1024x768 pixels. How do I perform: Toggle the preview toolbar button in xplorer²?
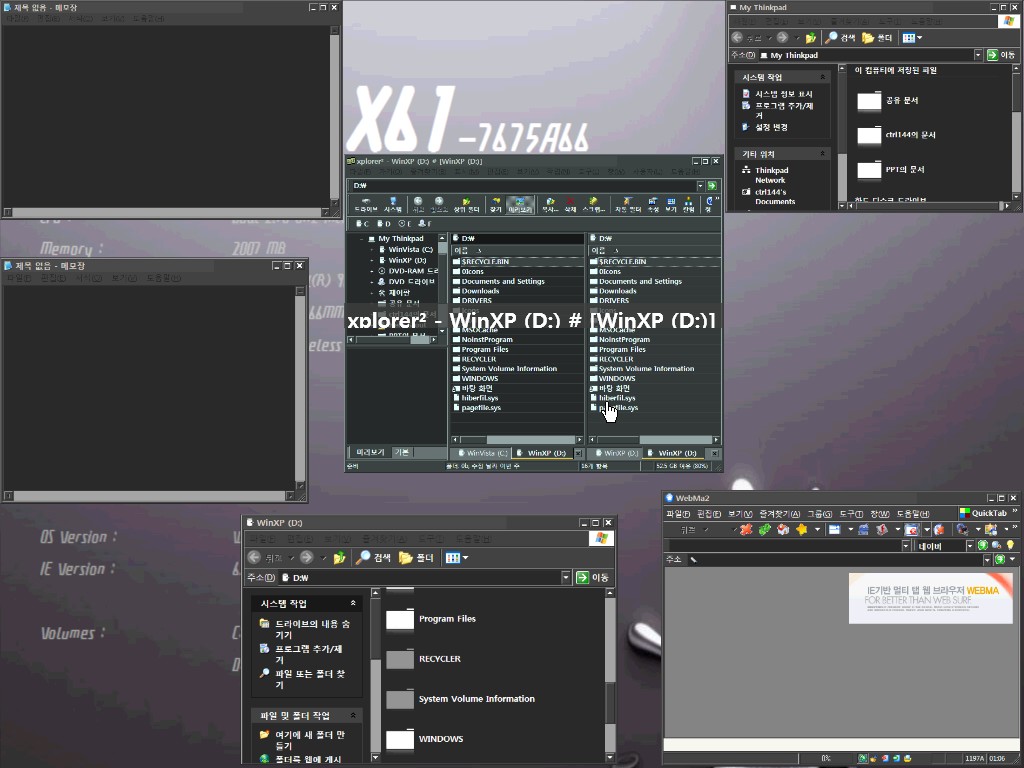tap(520, 204)
